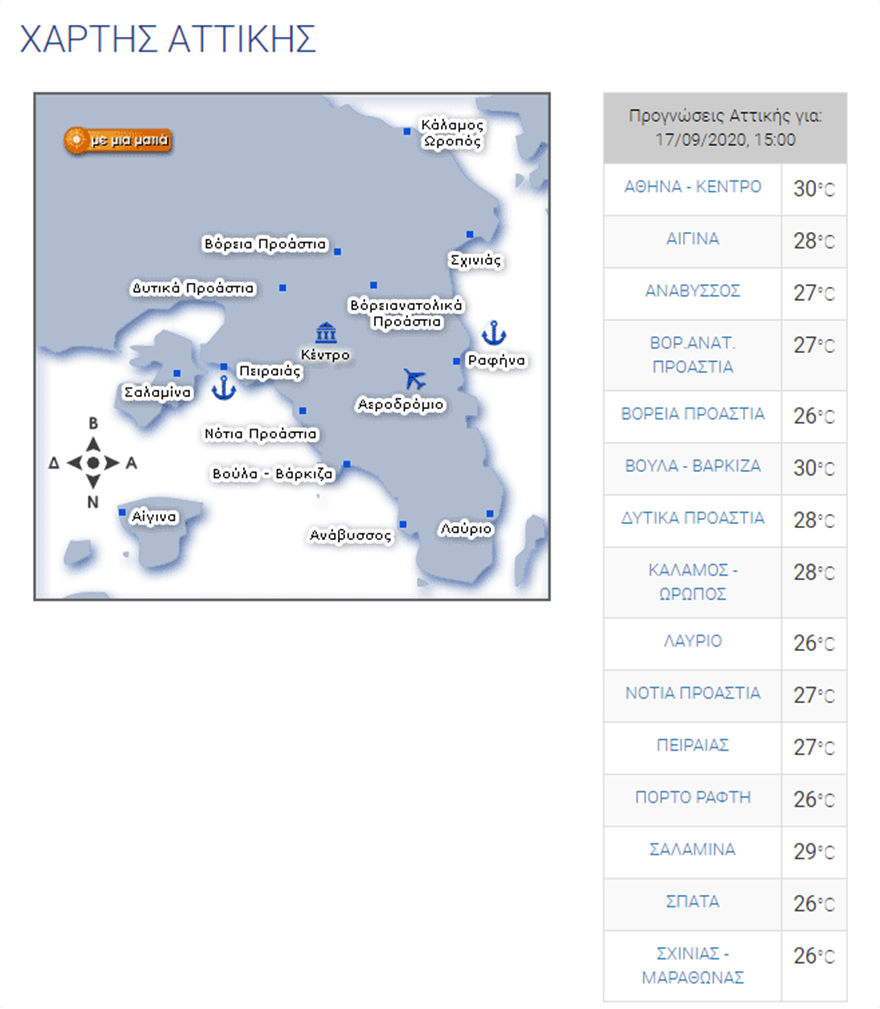The height and width of the screenshot is (1009, 880).
Task: Click the anchor icon near Πειραιάς
Action: tap(223, 388)
